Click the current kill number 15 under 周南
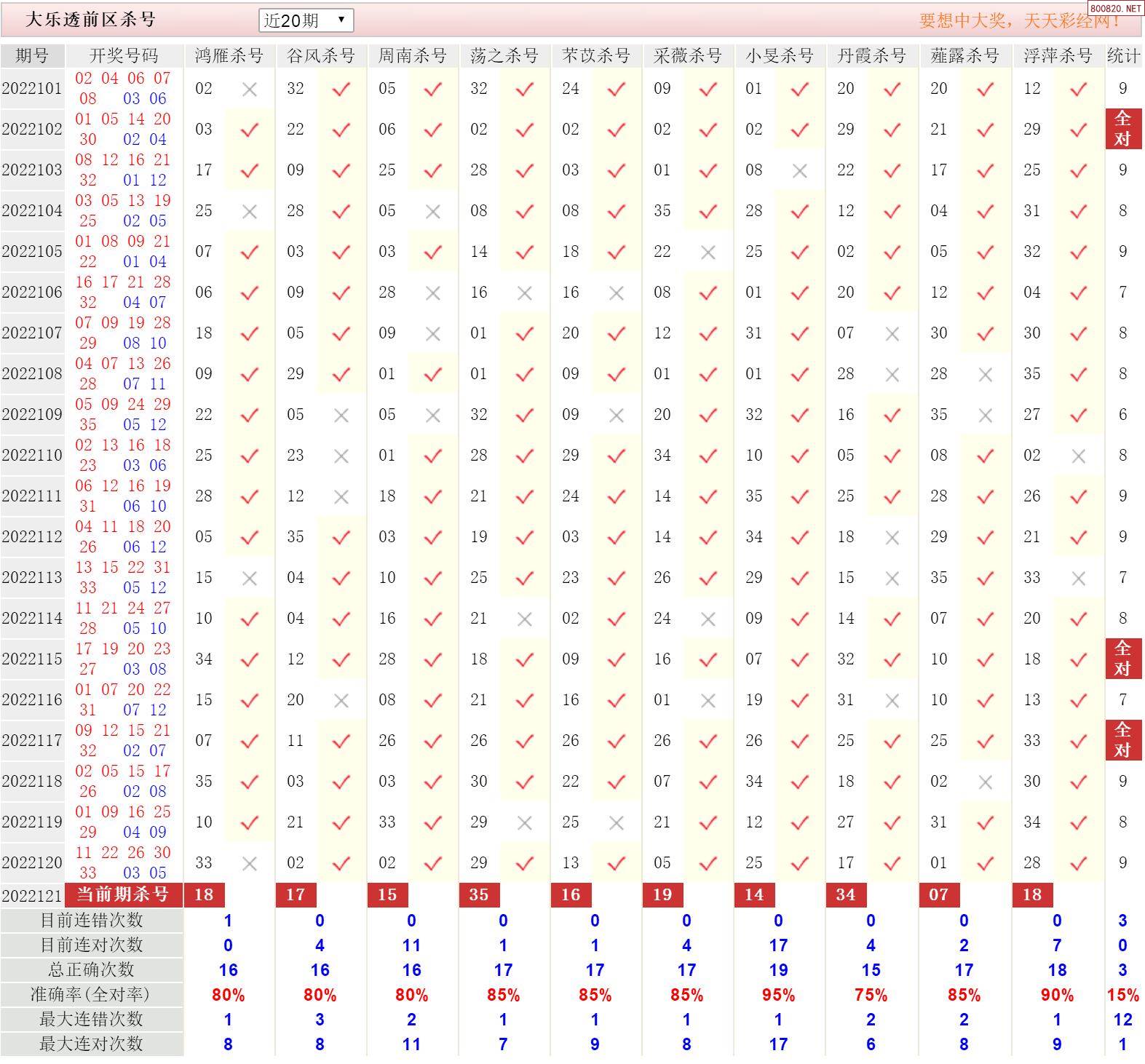The width and height of the screenshot is (1145, 1064). tap(388, 894)
